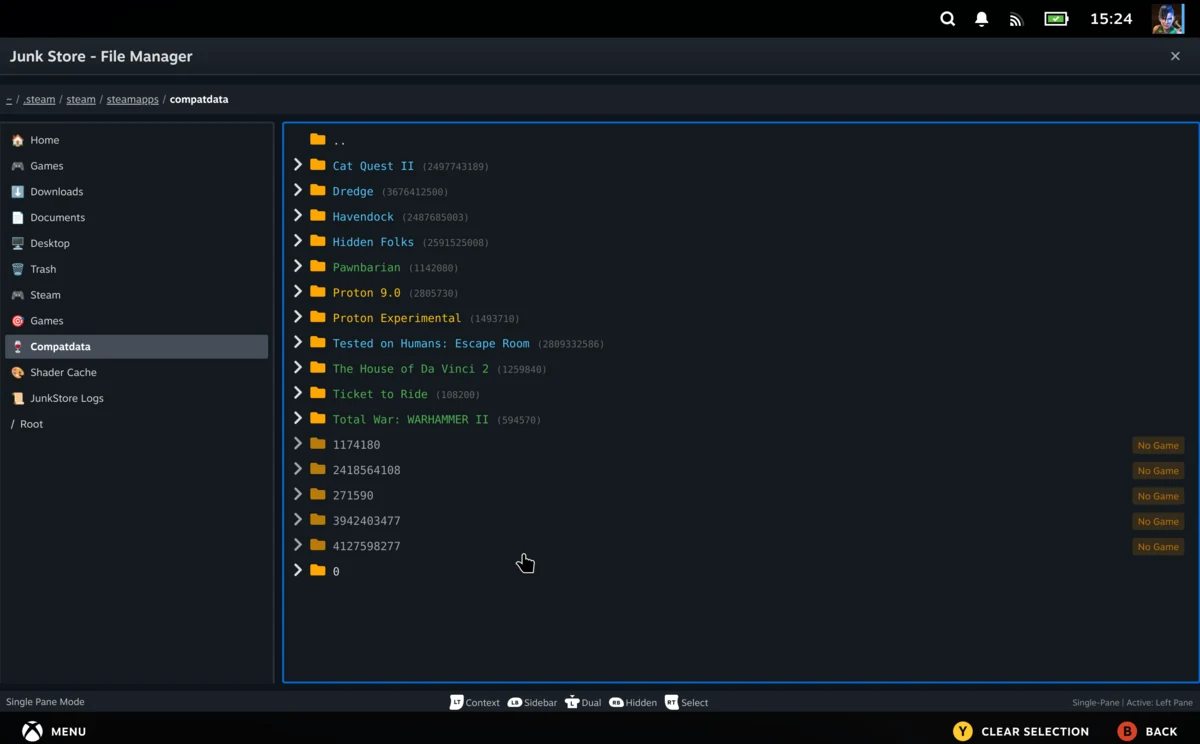Click the Cat Quest II folder icon
Screen dimensions: 1200x744
318,165
